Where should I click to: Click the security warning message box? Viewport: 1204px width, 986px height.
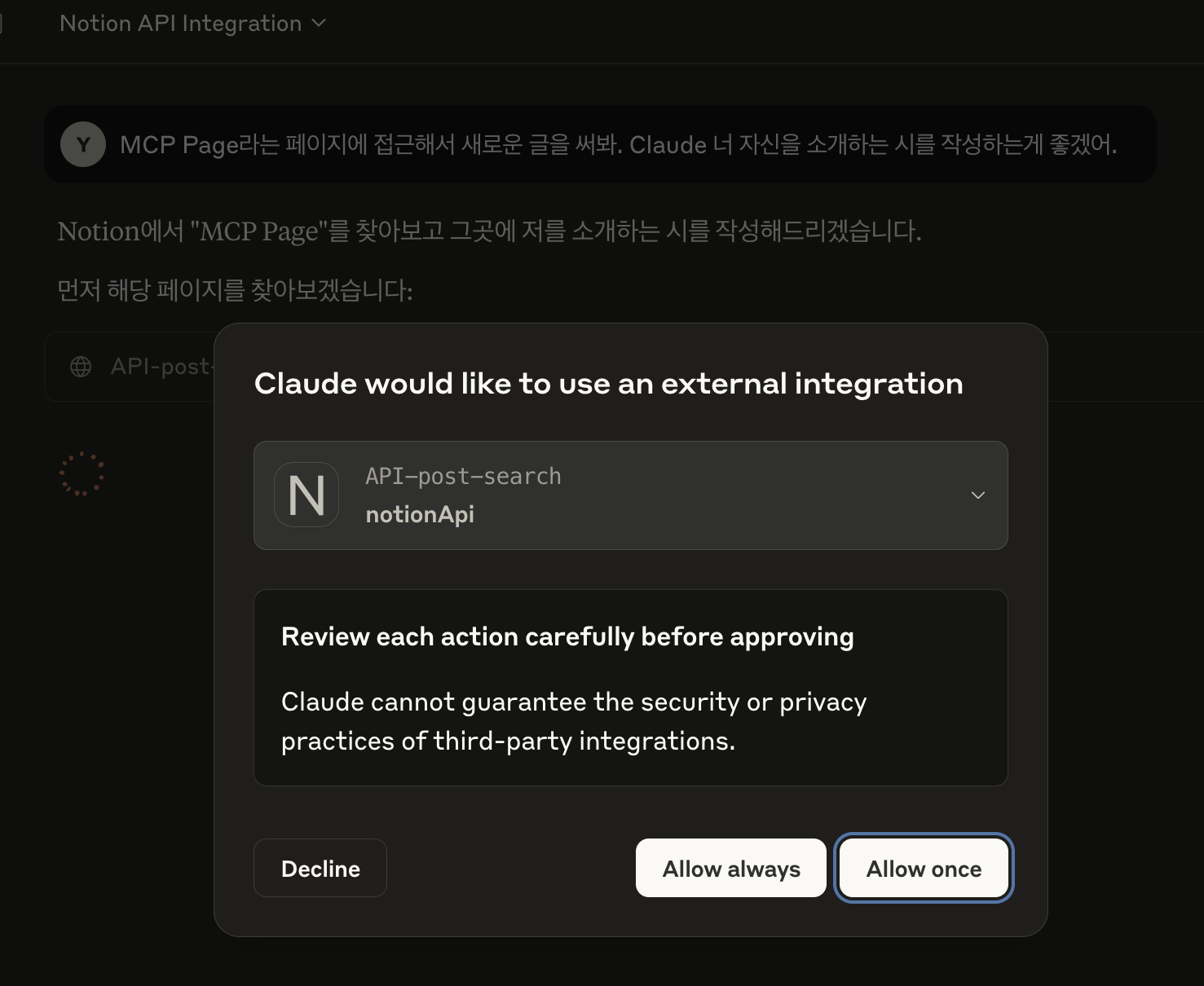631,687
